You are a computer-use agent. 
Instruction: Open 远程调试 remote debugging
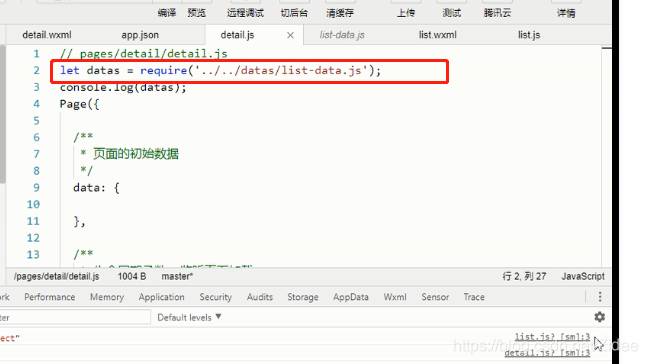tap(245, 13)
